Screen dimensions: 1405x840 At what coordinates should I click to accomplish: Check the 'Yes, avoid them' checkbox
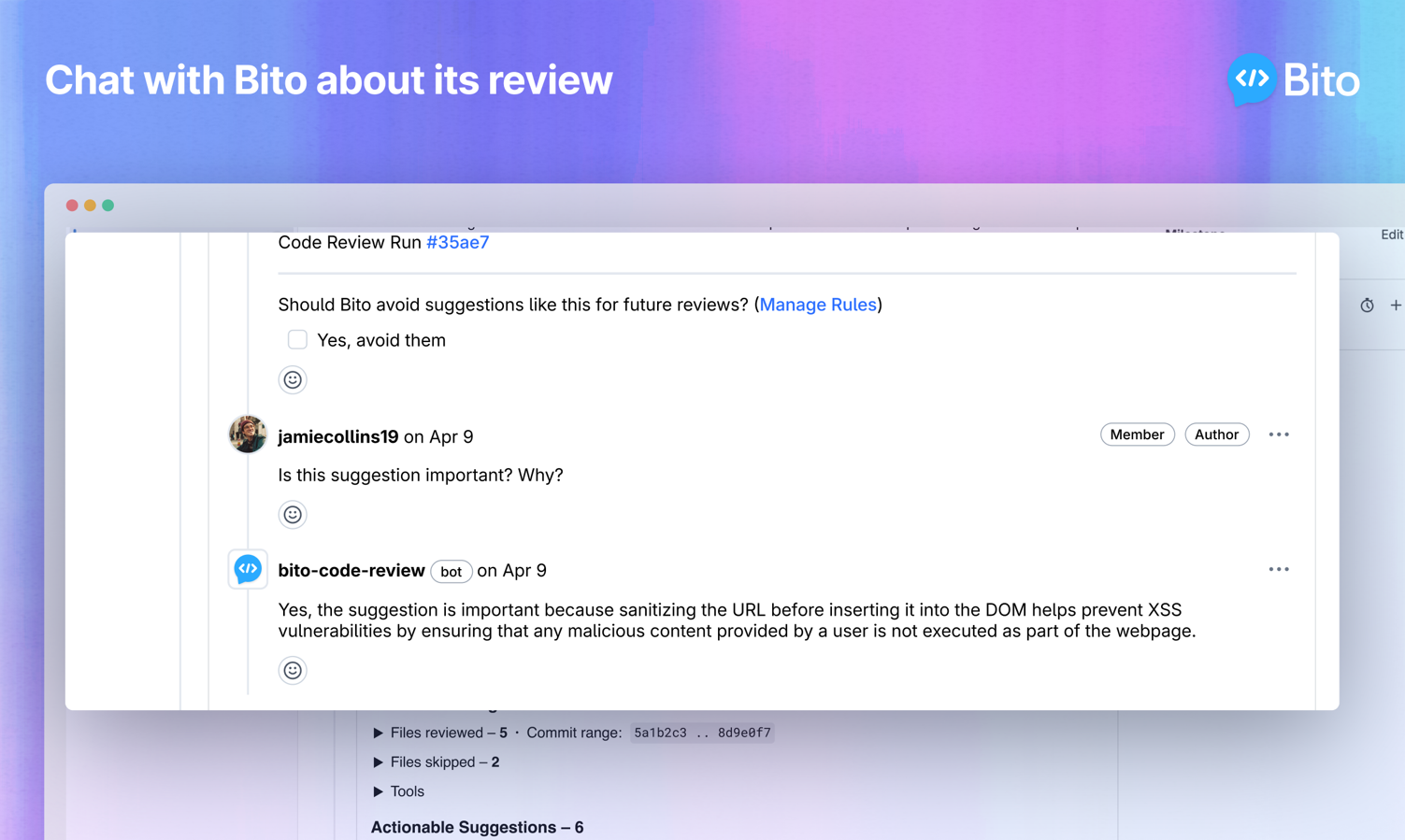297,340
